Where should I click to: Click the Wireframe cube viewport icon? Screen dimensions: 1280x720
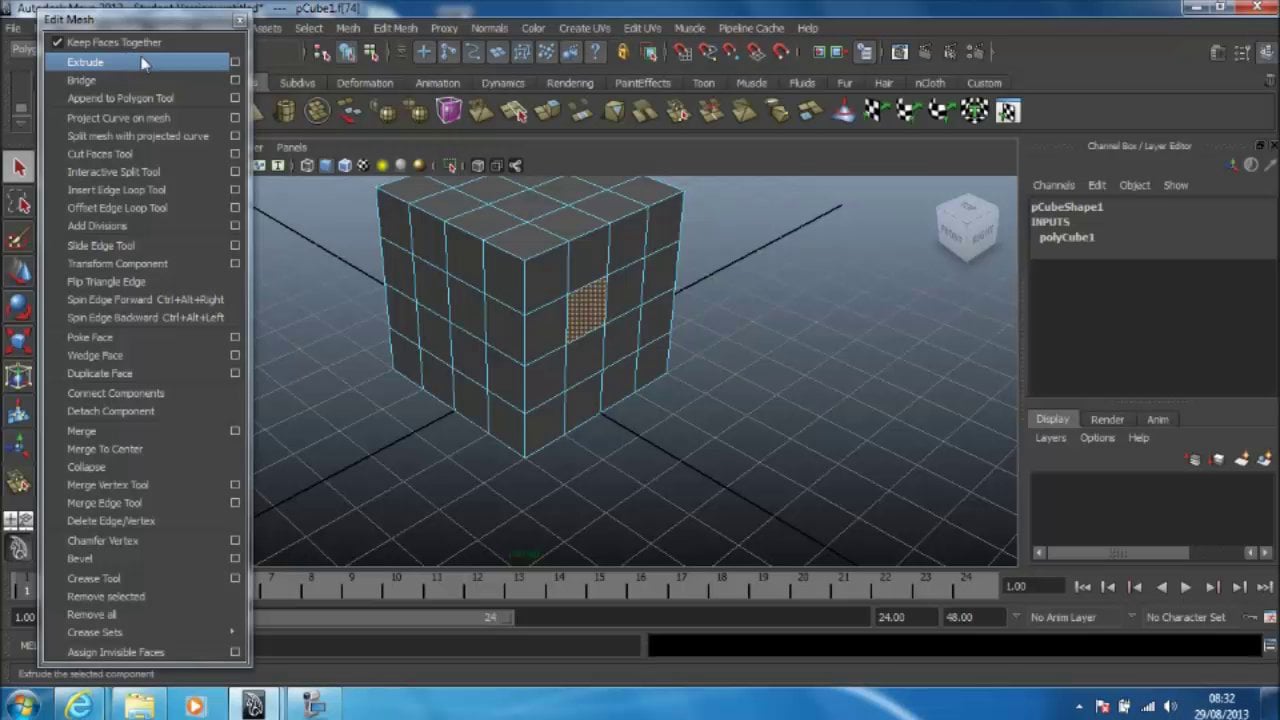307,166
